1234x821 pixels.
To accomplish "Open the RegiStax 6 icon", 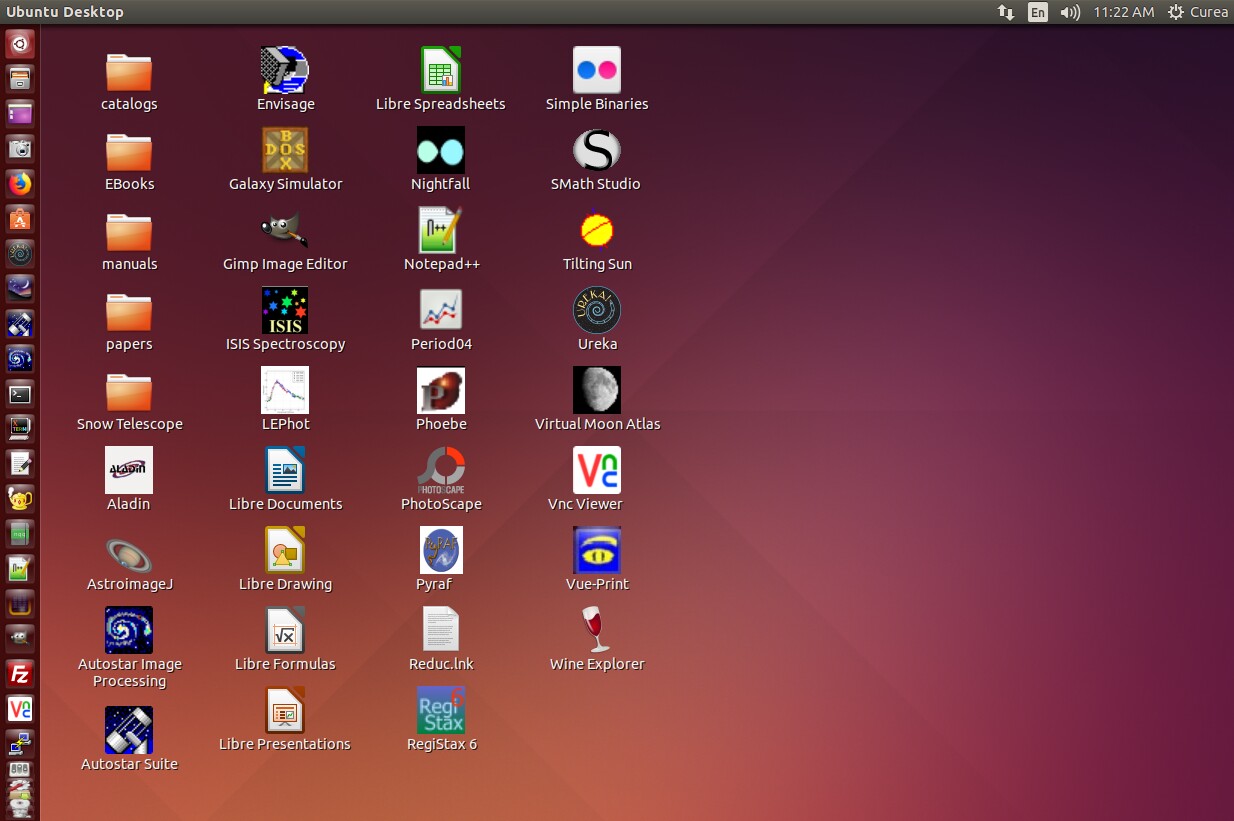I will pos(441,710).
